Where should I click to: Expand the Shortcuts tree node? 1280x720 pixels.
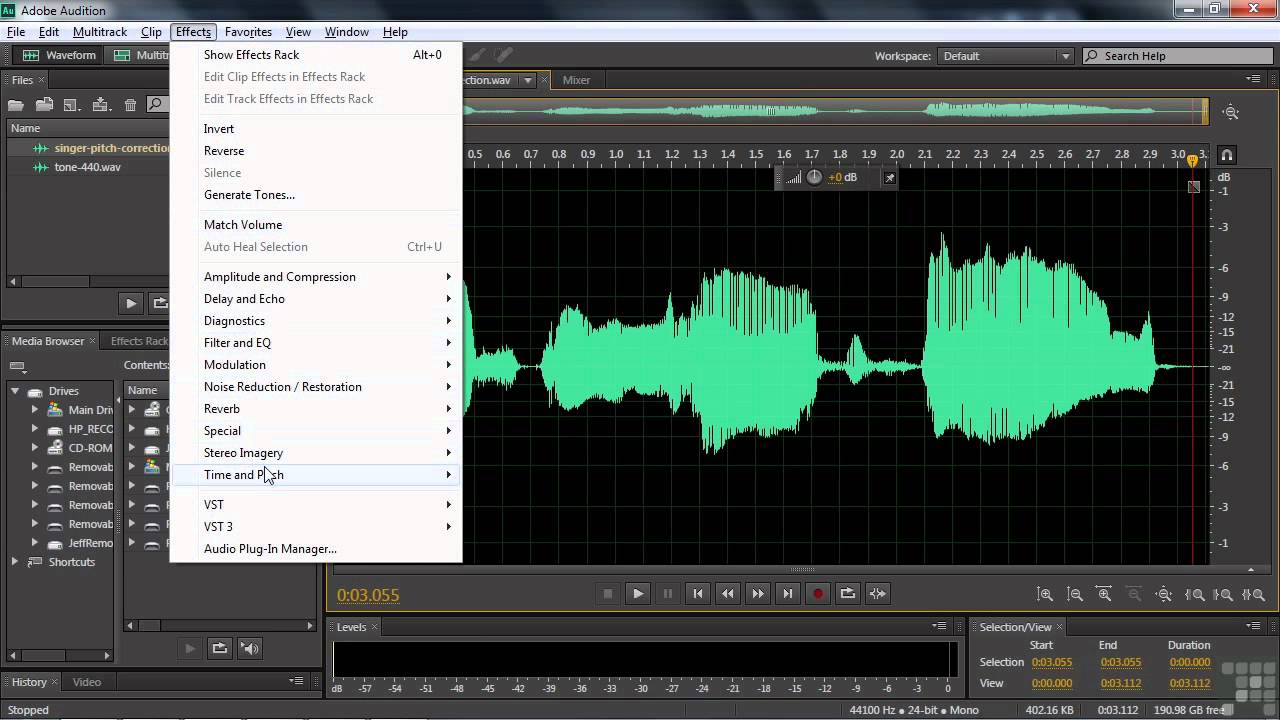coord(15,562)
